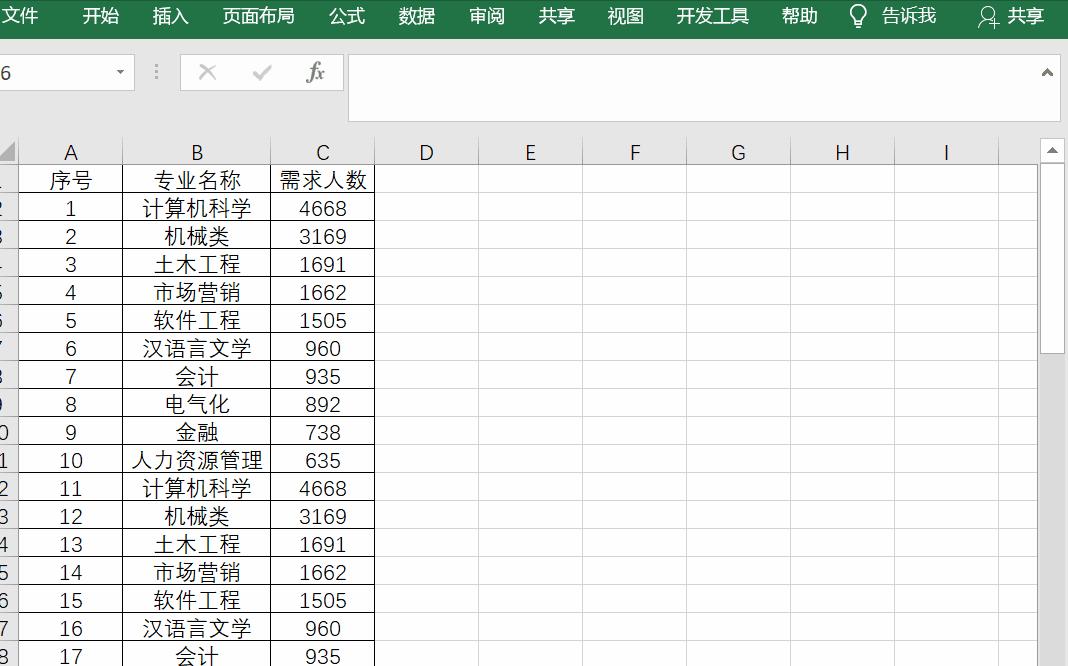Click the scroll down arrow on vertical scrollbar
1068x666 pixels.
point(1053,658)
